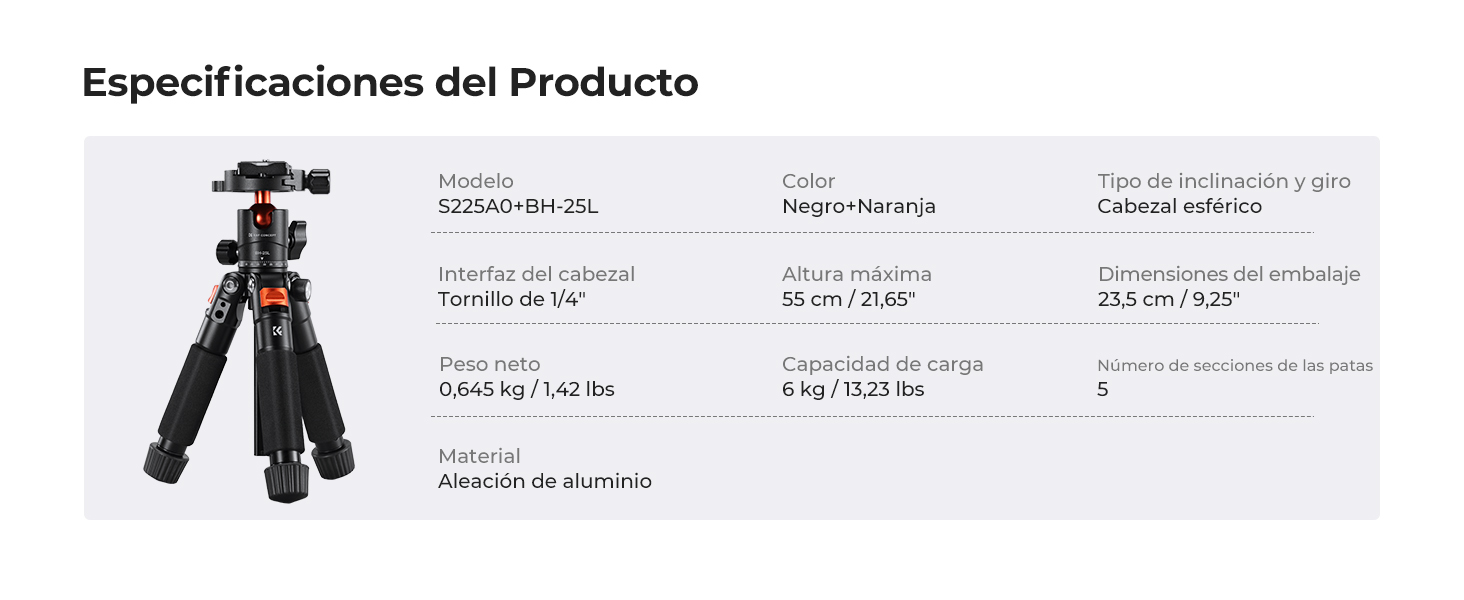
Task: Select the 6 kg / 13,23 lbs load value
Action: click(x=853, y=389)
